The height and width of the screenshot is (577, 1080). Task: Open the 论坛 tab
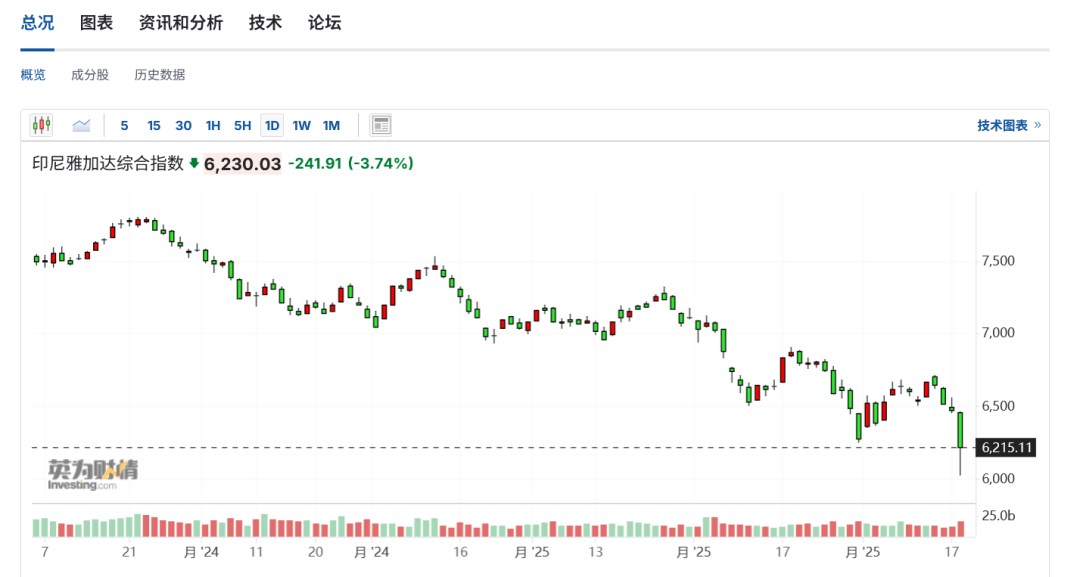coord(324,23)
